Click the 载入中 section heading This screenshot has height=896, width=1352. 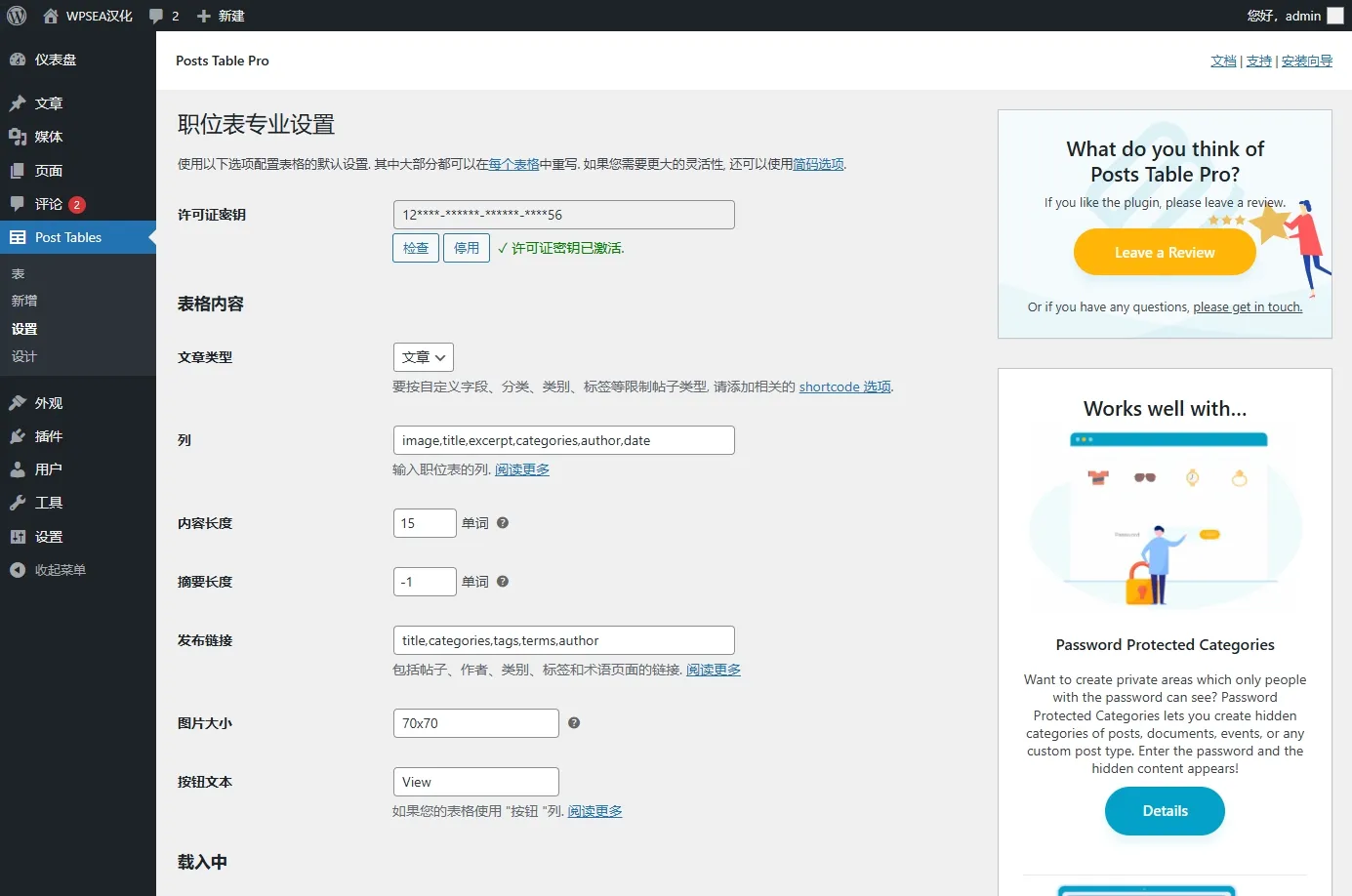tap(202, 862)
